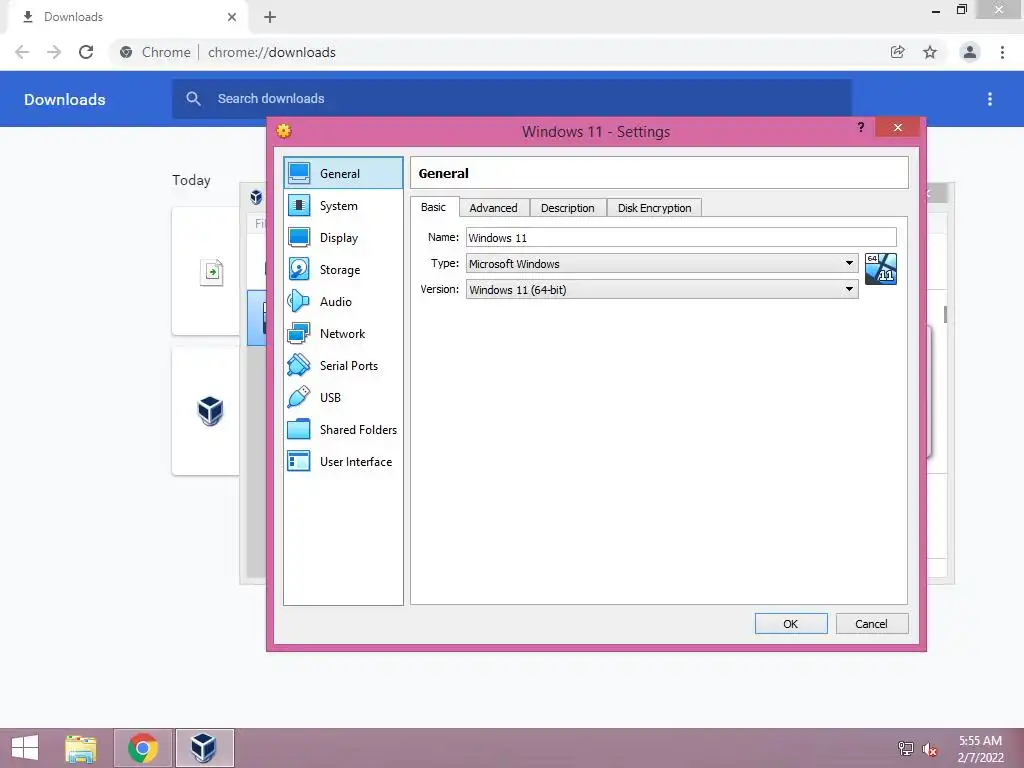Select the General monitor icon in sidebar
Image resolution: width=1024 pixels, height=768 pixels.
[299, 174]
